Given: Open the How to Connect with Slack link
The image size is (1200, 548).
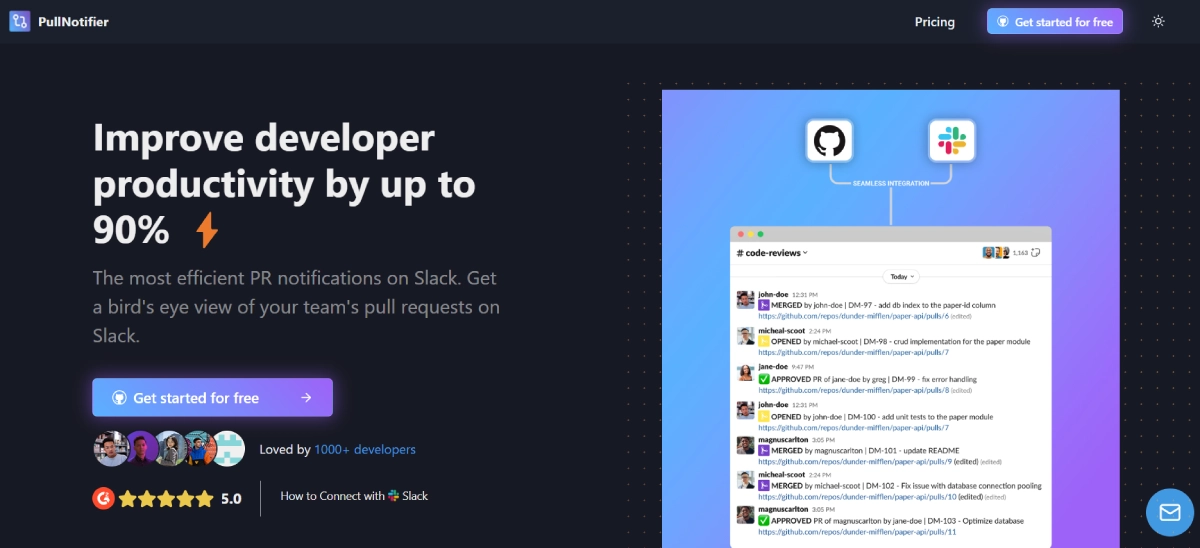Looking at the screenshot, I should 354,496.
